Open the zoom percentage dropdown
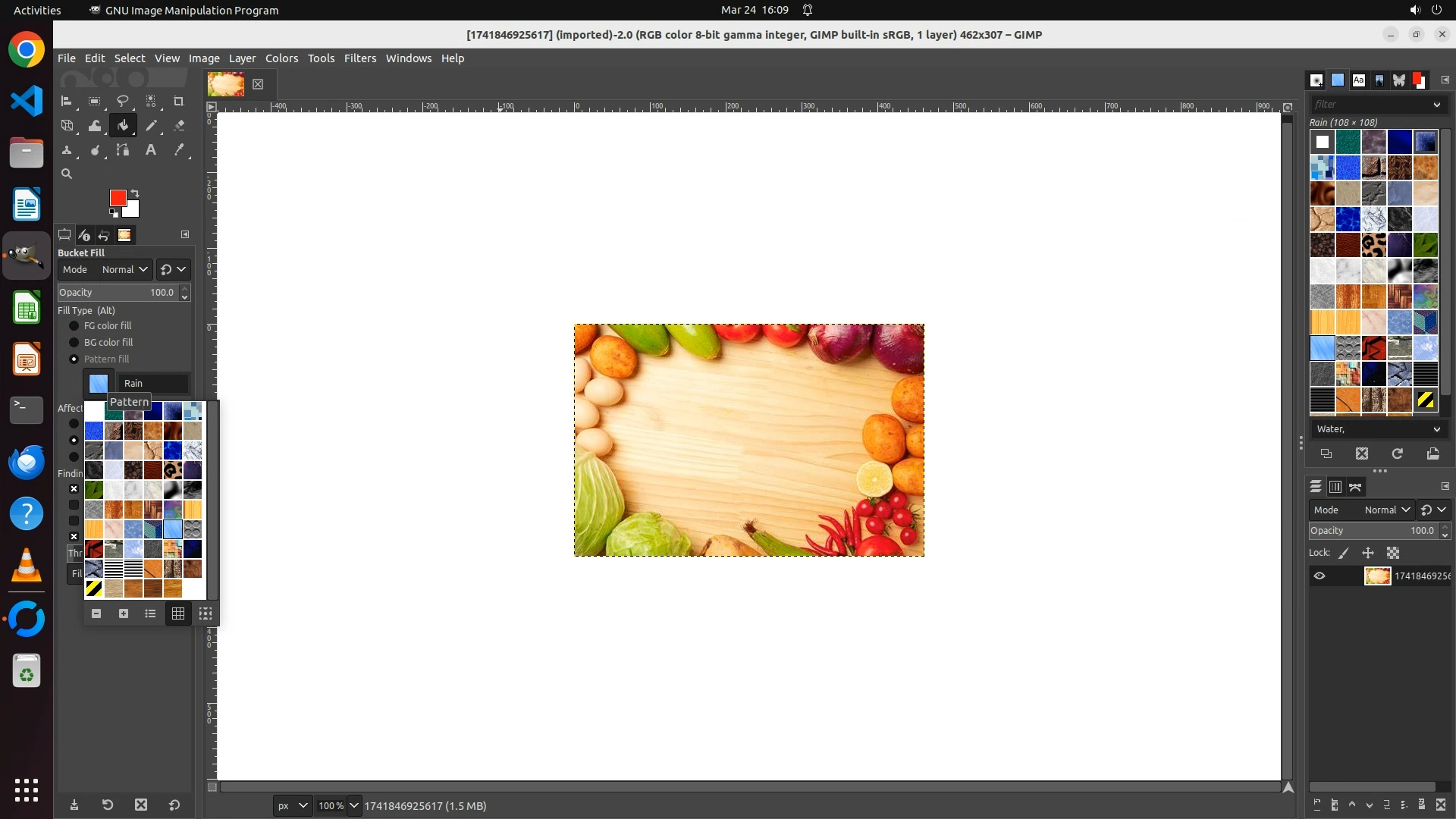 353,806
